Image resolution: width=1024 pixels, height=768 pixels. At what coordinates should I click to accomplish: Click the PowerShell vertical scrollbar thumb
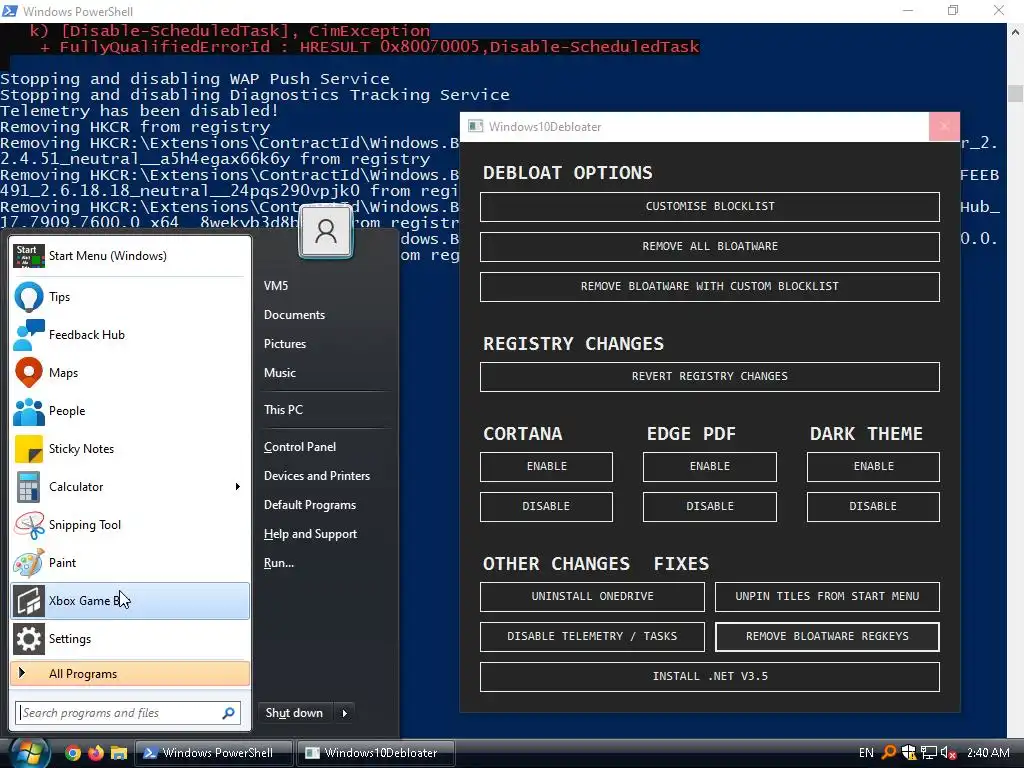[1016, 93]
